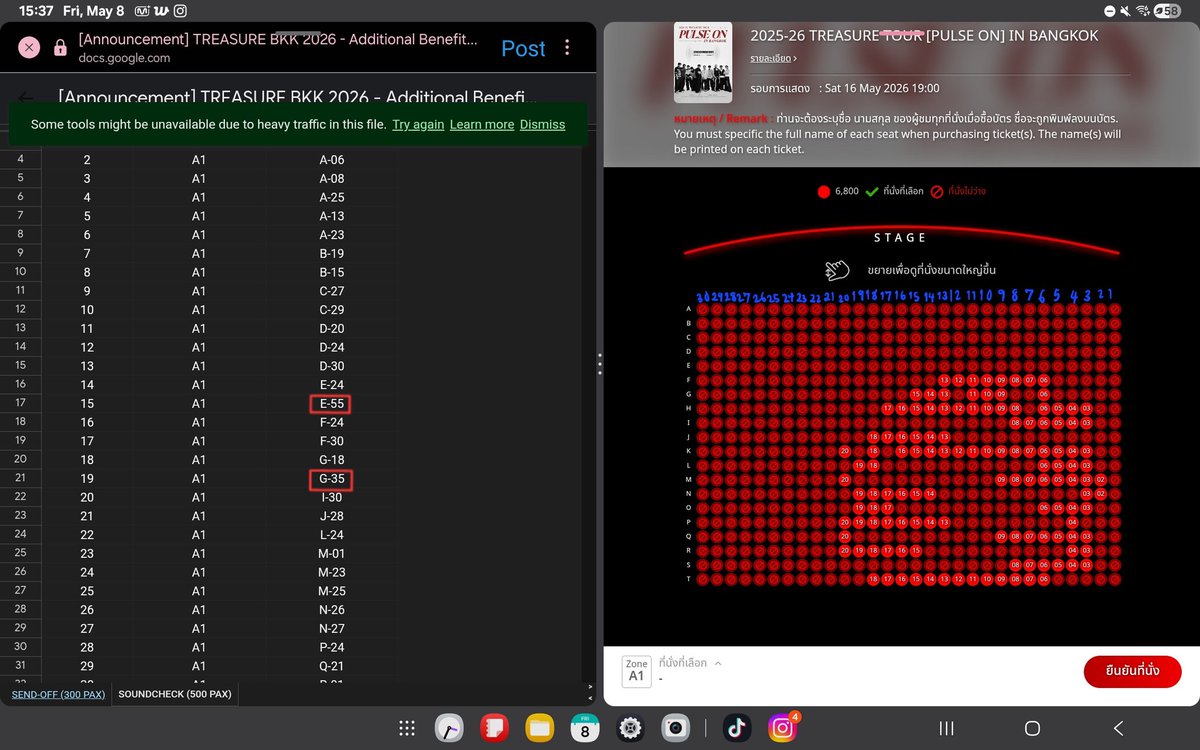Switch to SEND-OFF (300 PAX) sheet tab

click(58, 693)
